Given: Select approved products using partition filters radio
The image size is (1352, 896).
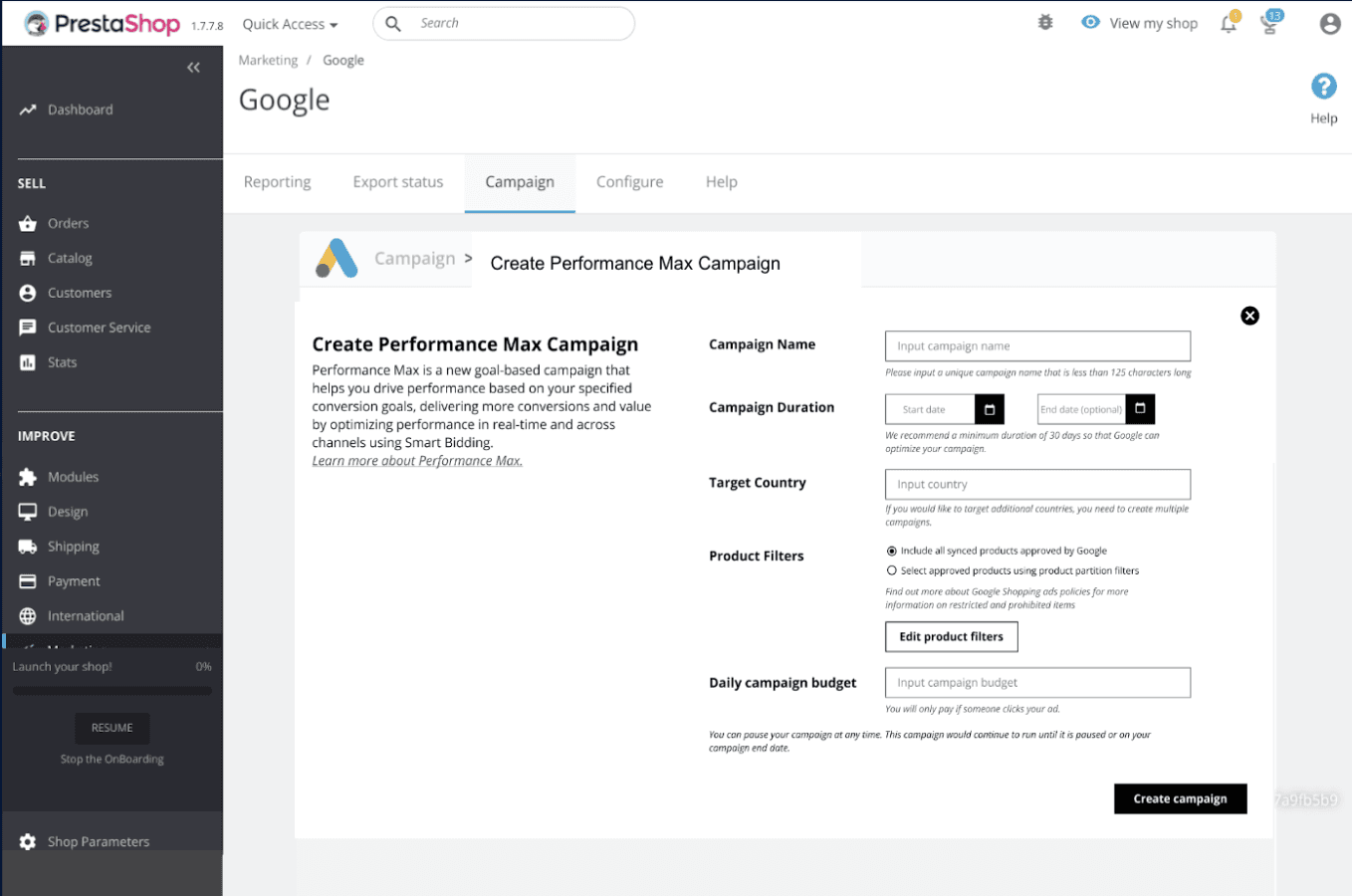Looking at the screenshot, I should click(x=892, y=570).
